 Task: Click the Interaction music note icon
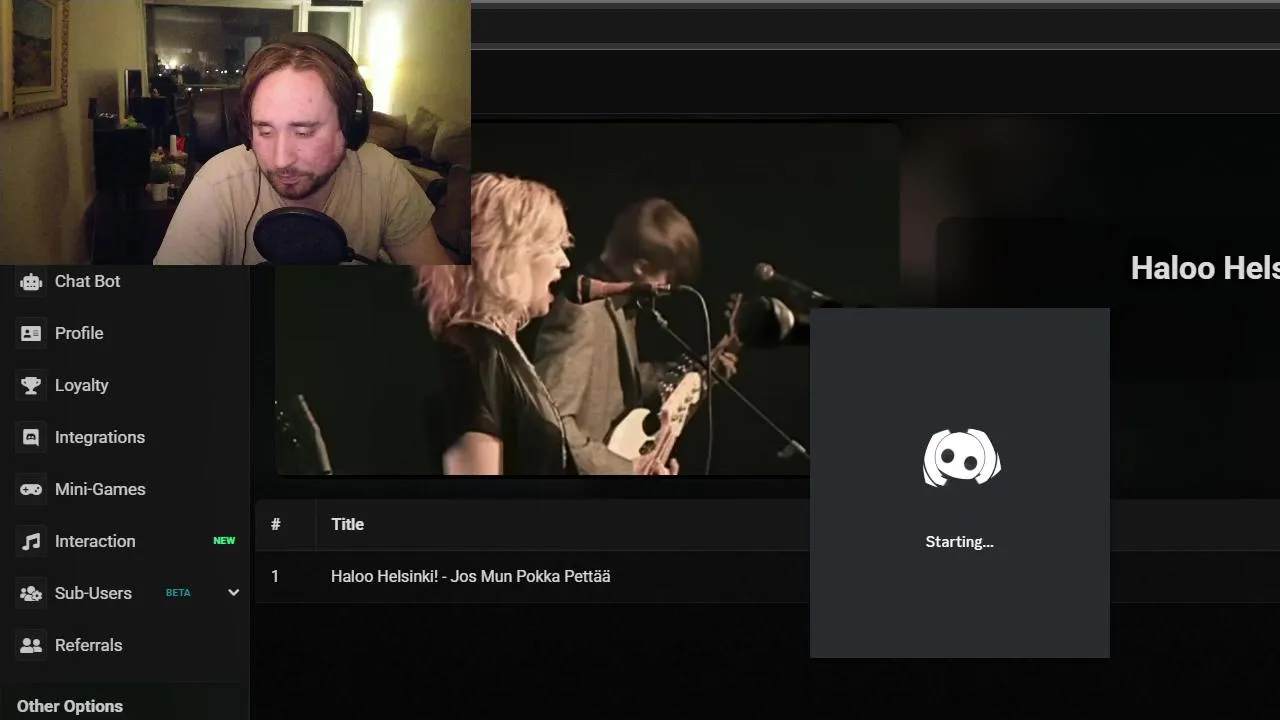point(31,541)
